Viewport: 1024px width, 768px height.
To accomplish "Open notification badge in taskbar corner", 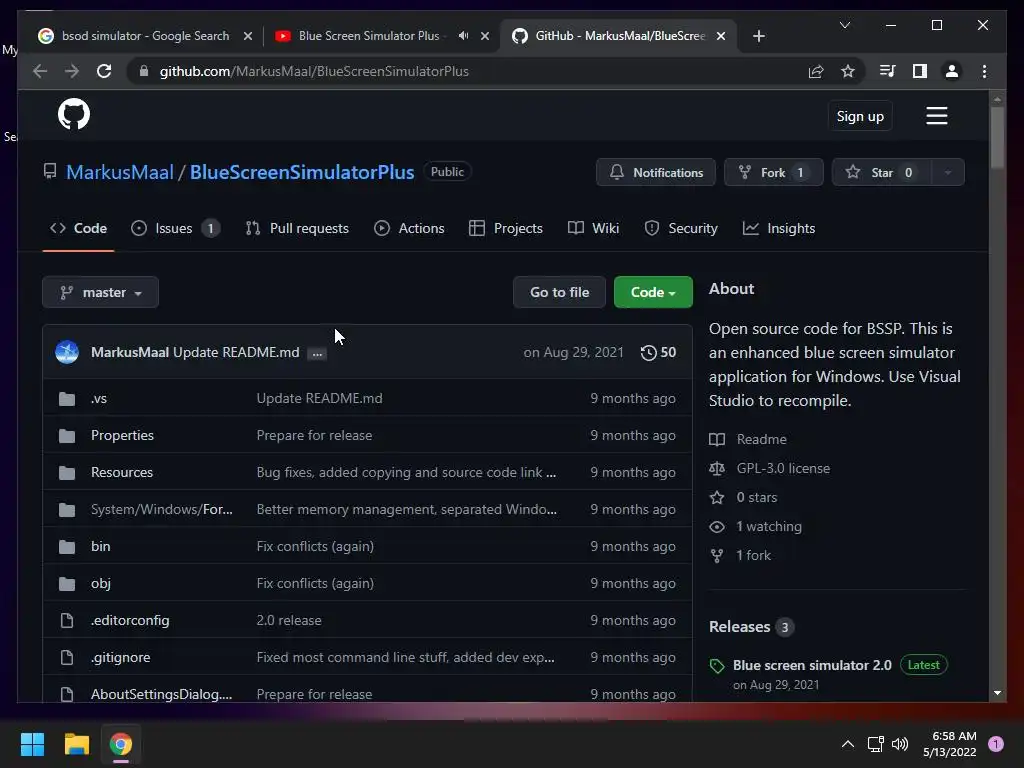I will pyautogui.click(x=996, y=744).
